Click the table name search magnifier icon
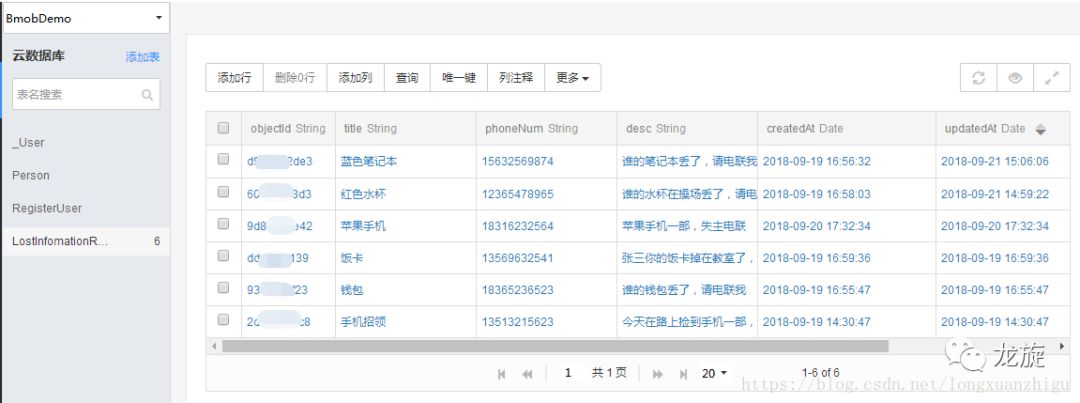 [147, 94]
